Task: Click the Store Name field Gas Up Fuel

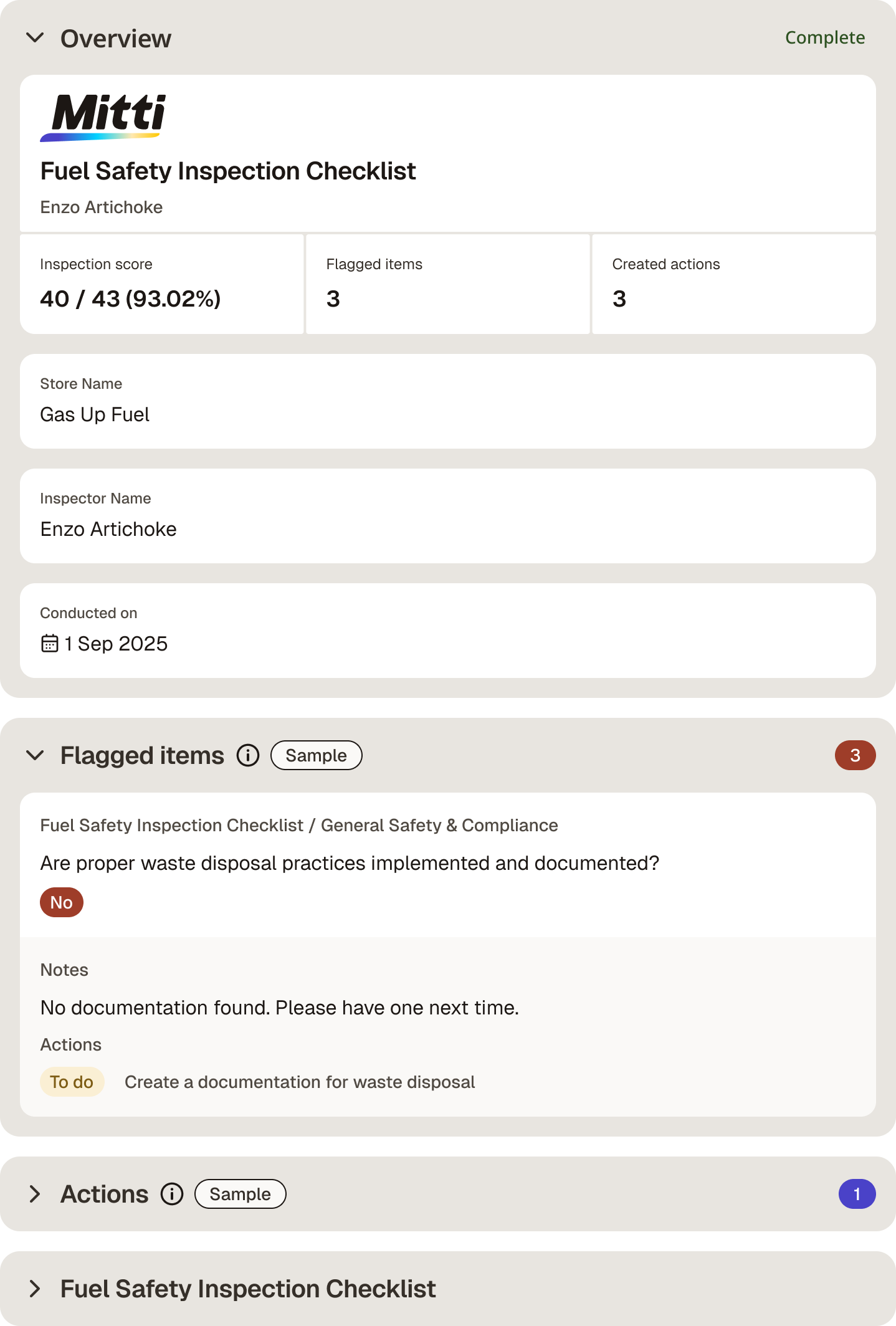Action: tap(448, 401)
